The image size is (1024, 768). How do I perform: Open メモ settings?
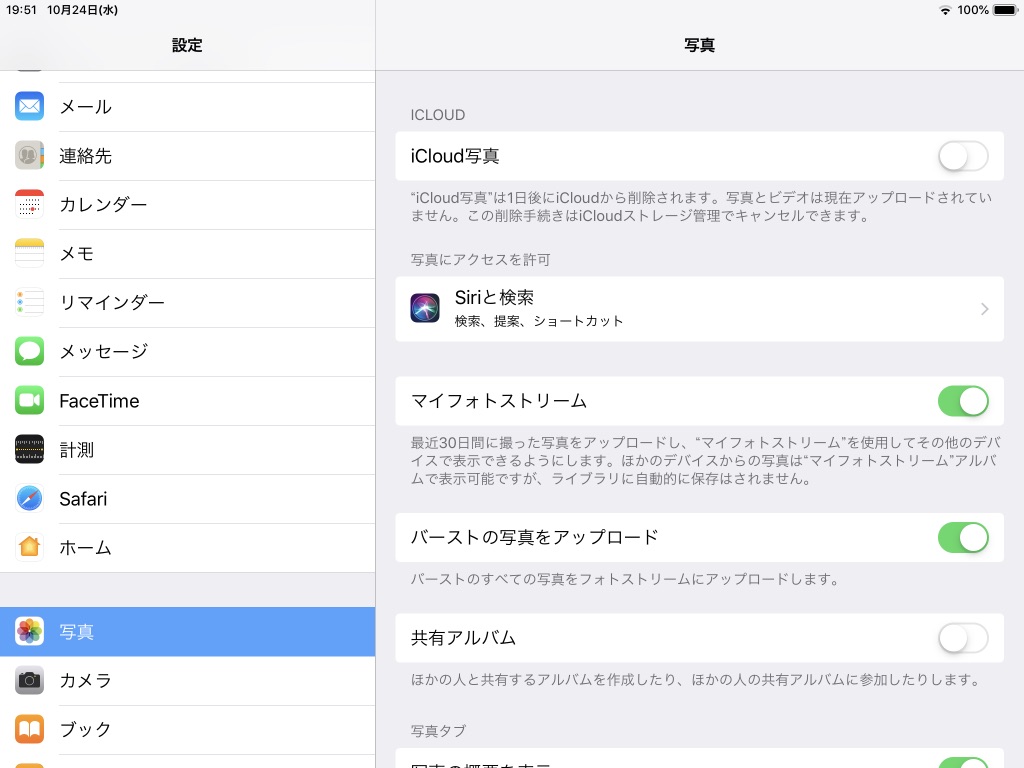(187, 254)
